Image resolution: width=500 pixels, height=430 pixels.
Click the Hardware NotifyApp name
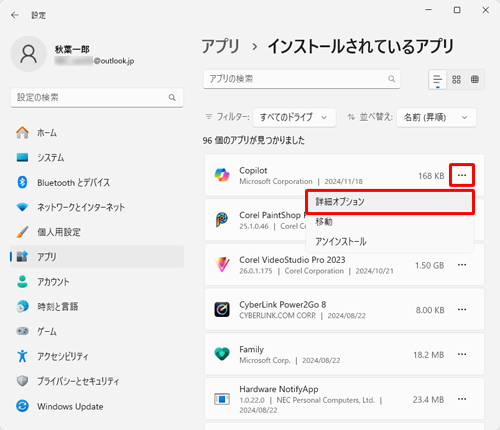(x=279, y=389)
